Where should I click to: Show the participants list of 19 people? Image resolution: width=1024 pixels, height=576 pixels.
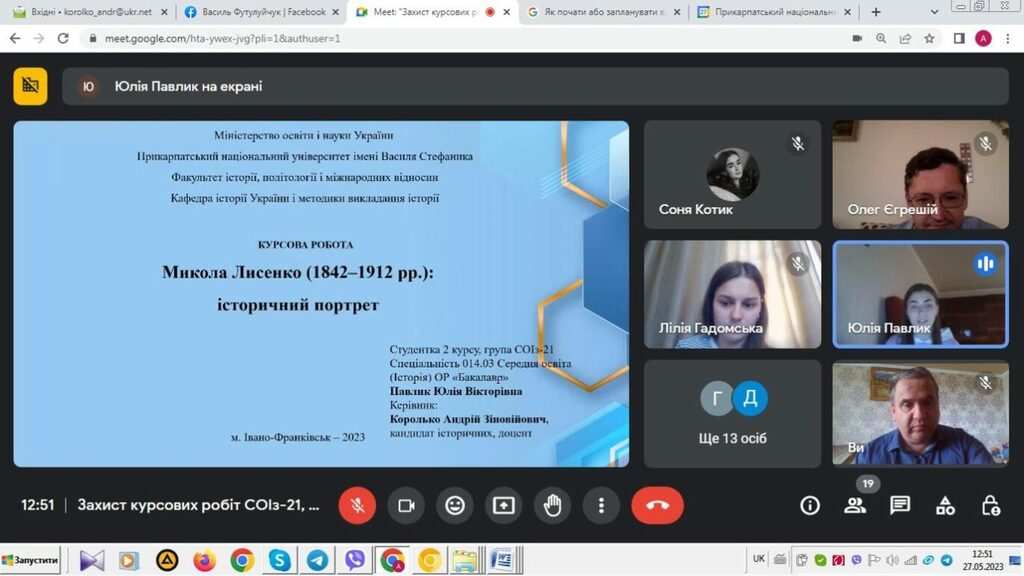(855, 505)
